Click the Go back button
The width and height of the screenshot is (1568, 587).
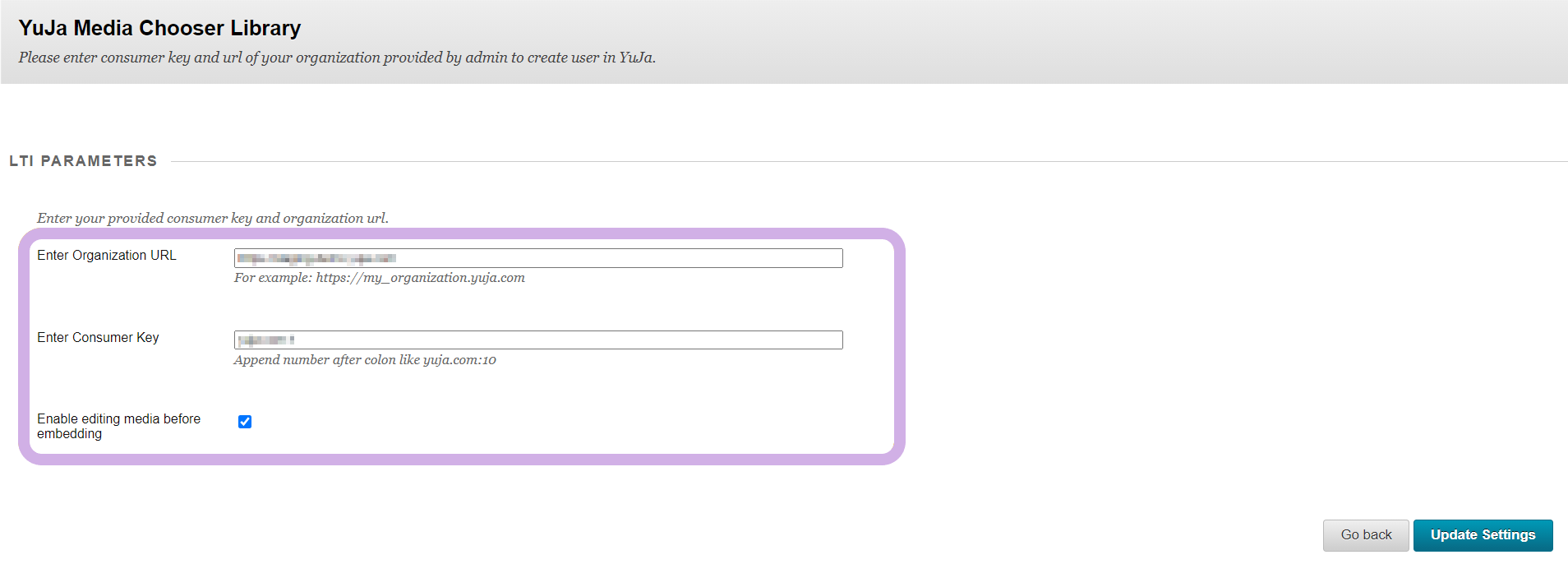pyautogui.click(x=1366, y=535)
